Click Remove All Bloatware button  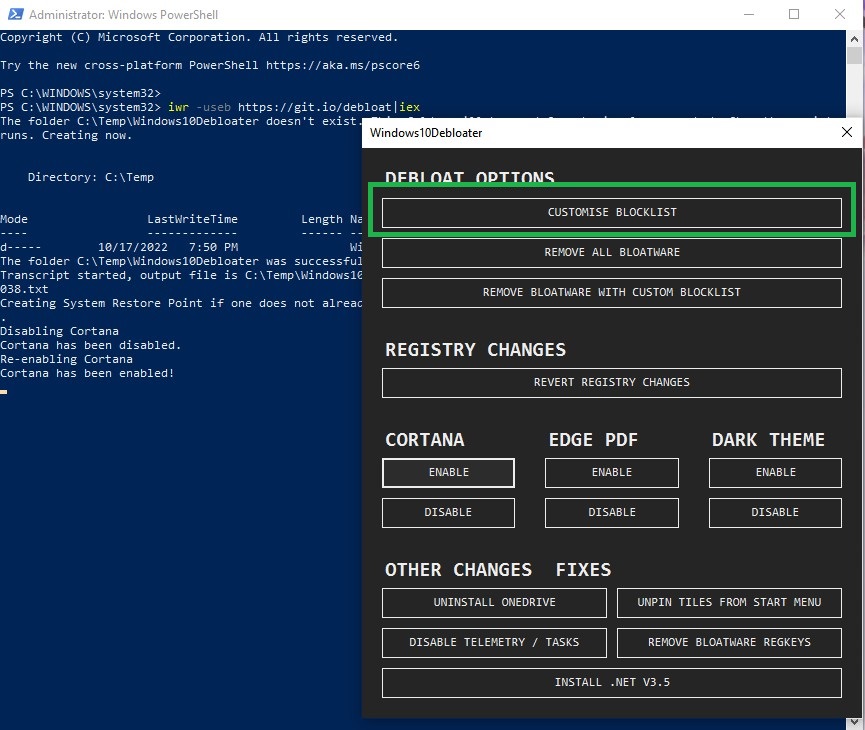coord(612,252)
